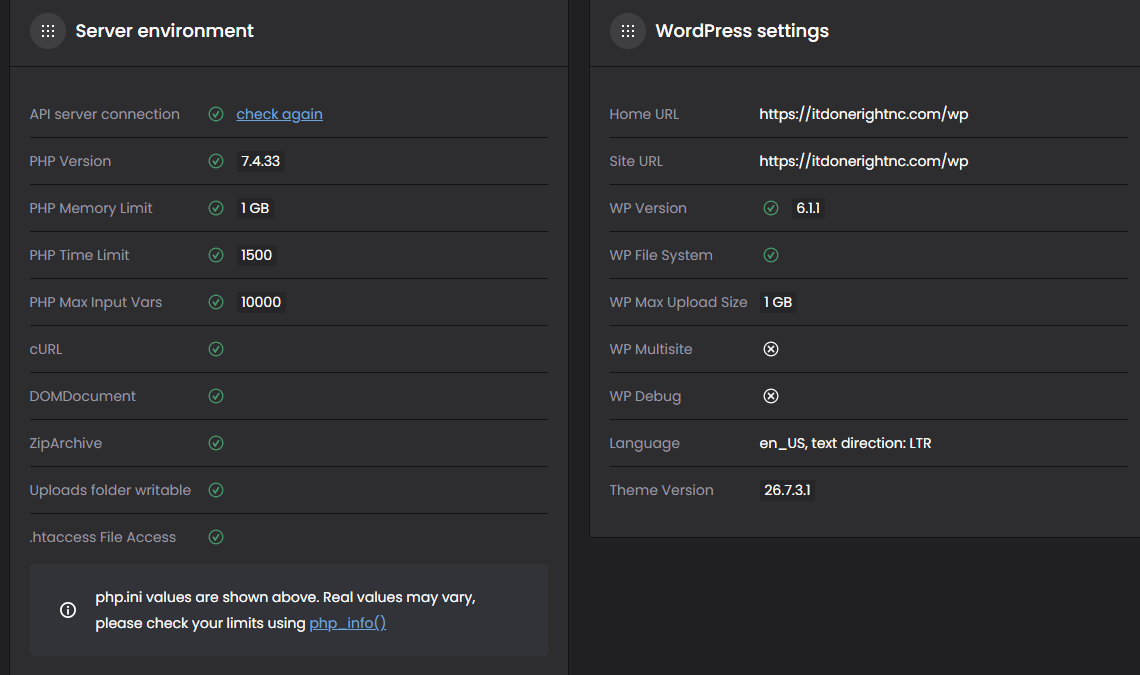Screen dimensions: 1140x675
Task: Click the PHP Memory Limit value 1 GB
Action: tap(255, 208)
